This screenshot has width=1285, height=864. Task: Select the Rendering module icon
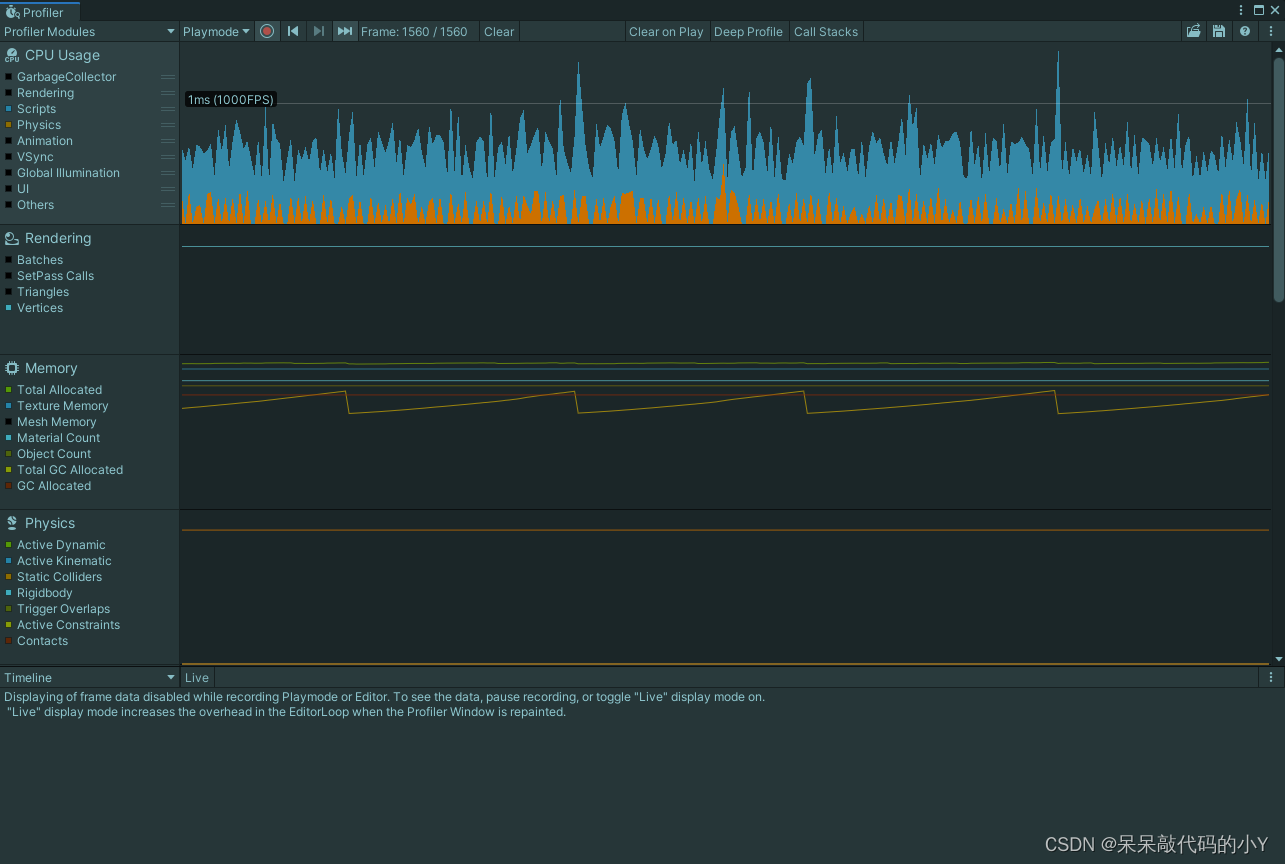tap(12, 239)
